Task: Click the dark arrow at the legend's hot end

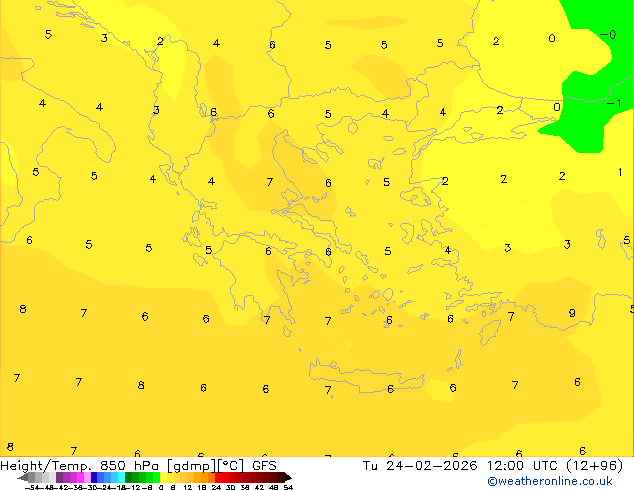Action: click(288, 478)
